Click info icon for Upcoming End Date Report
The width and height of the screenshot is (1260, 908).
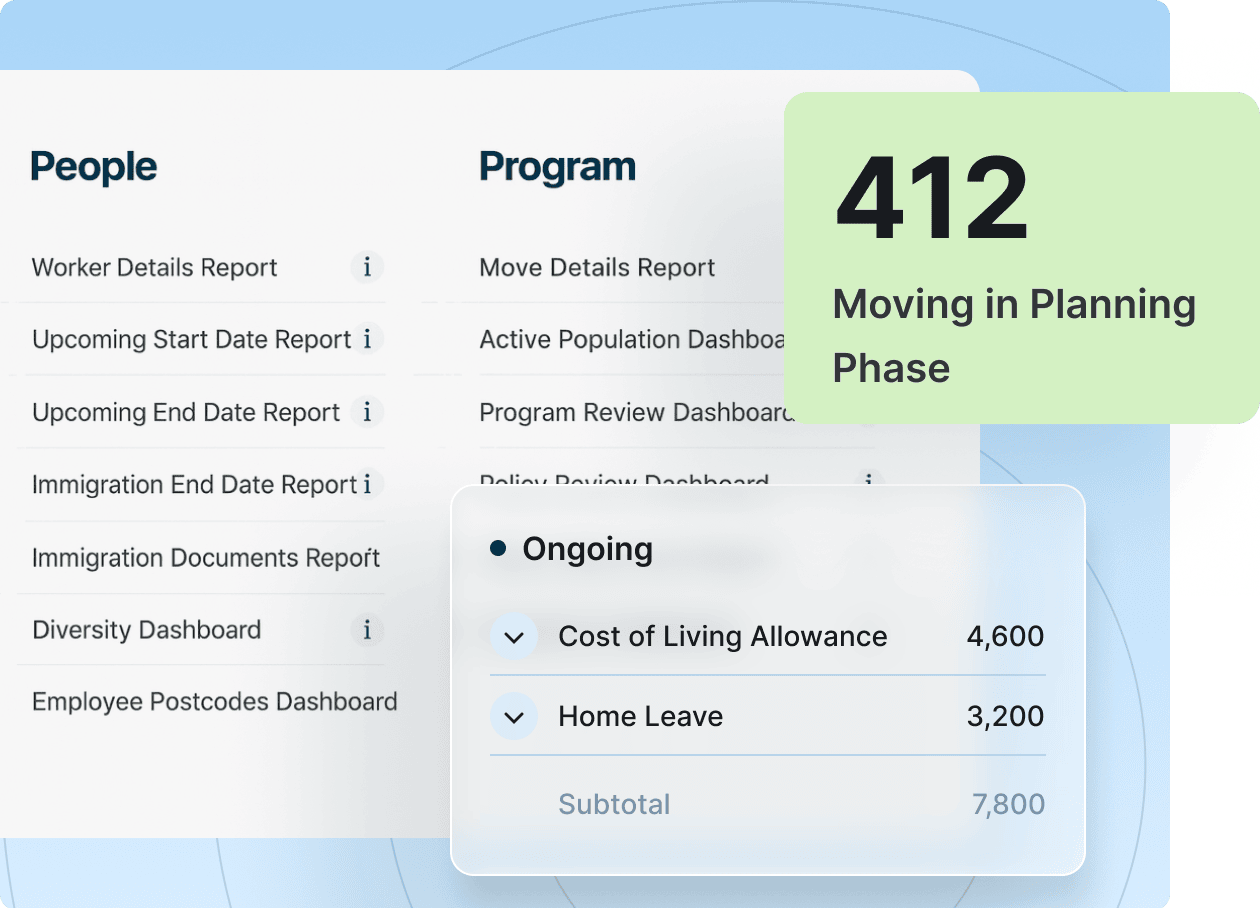(367, 412)
